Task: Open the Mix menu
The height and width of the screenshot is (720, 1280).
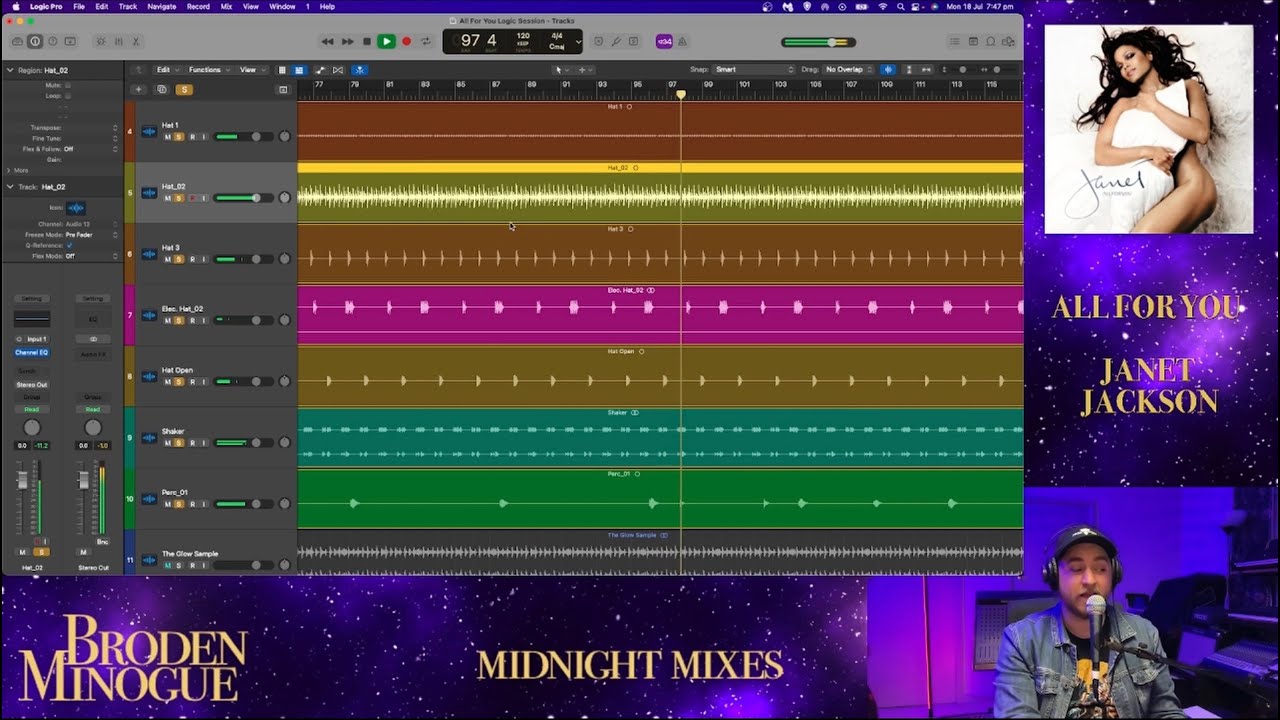Action: pyautogui.click(x=226, y=6)
